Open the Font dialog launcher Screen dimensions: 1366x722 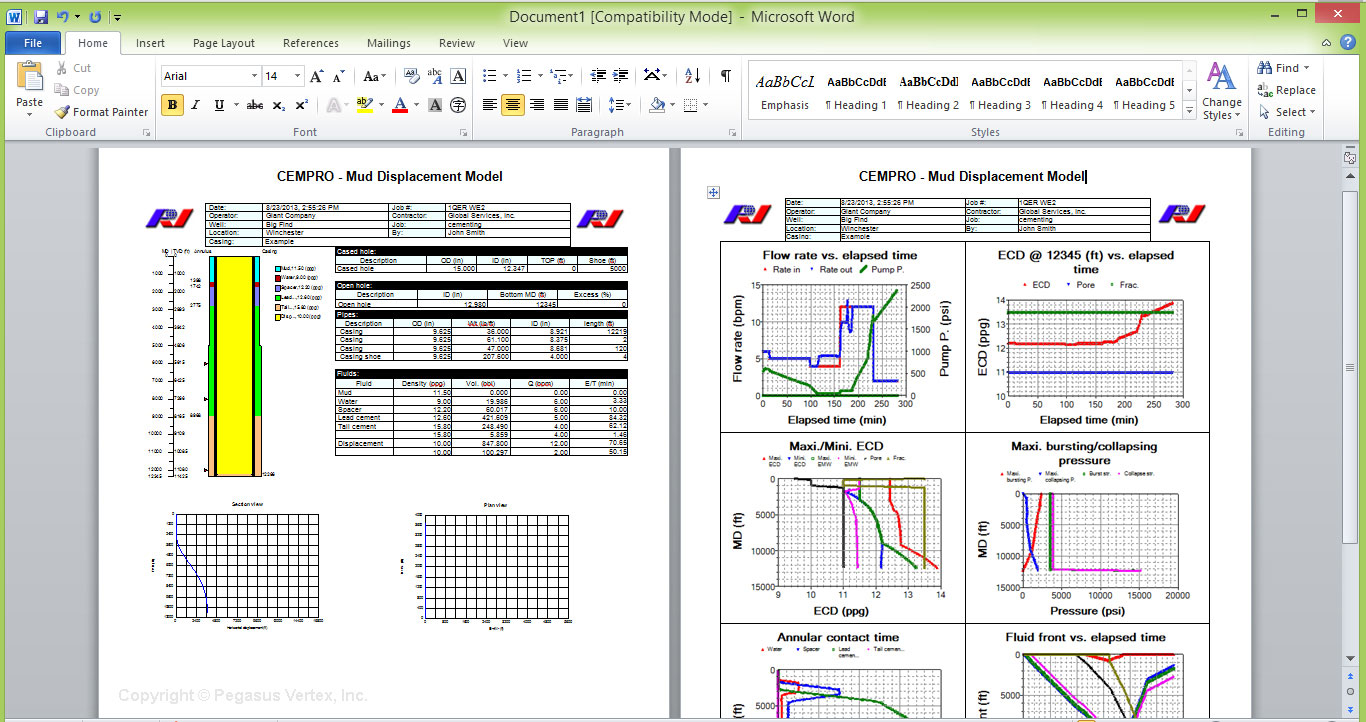(463, 132)
